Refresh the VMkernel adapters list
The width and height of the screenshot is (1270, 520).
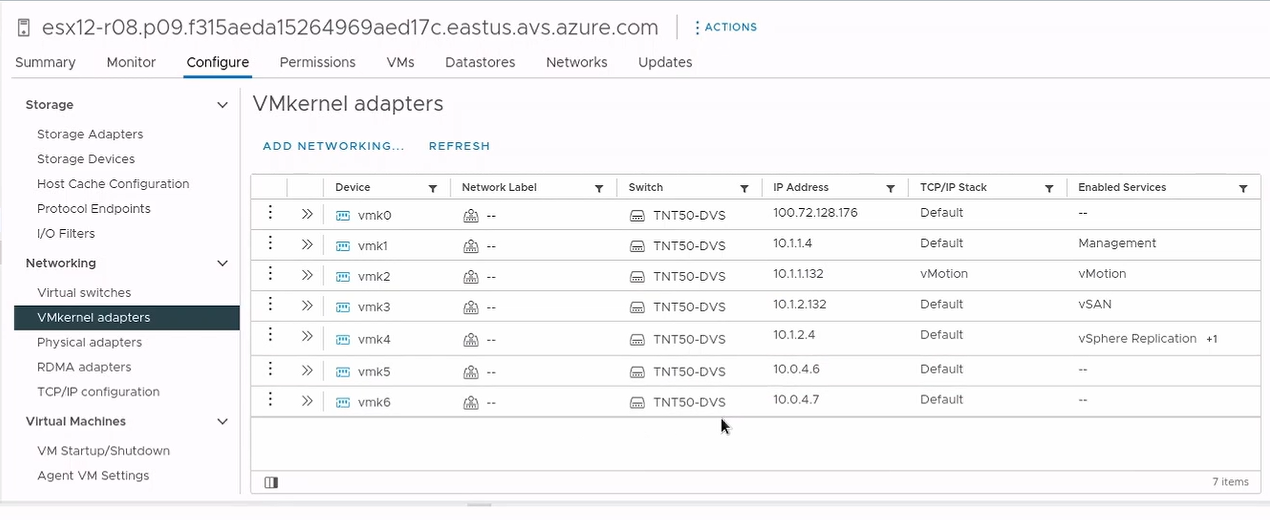pyautogui.click(x=459, y=146)
